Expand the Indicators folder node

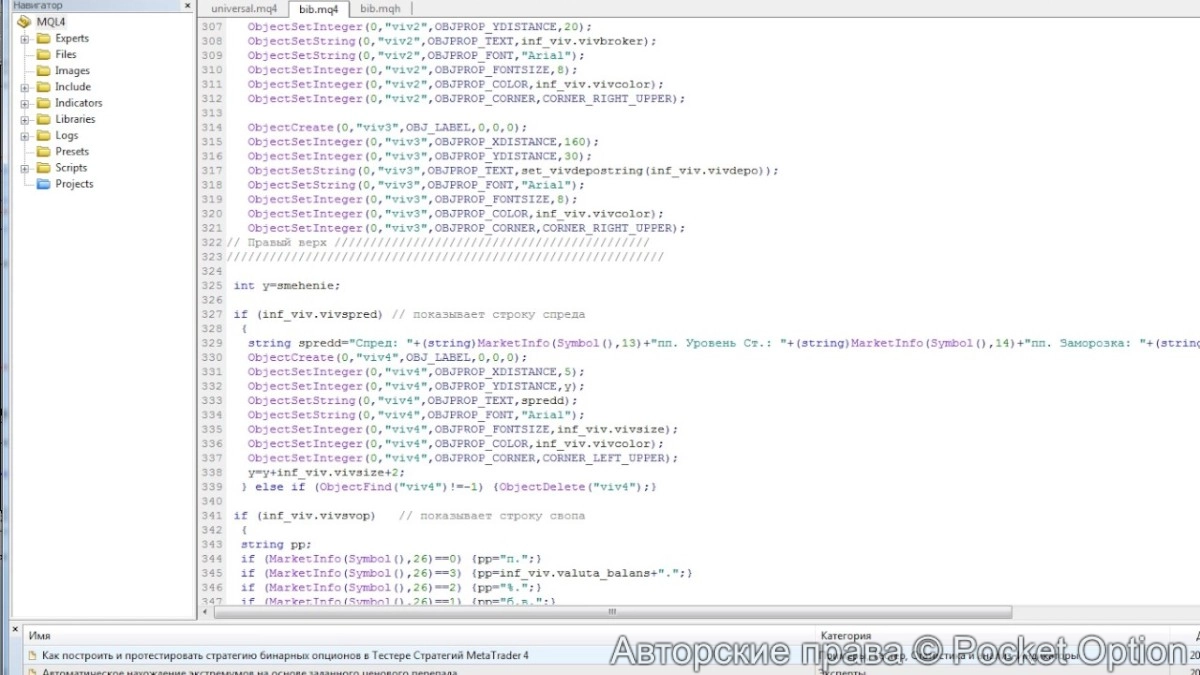pos(25,103)
